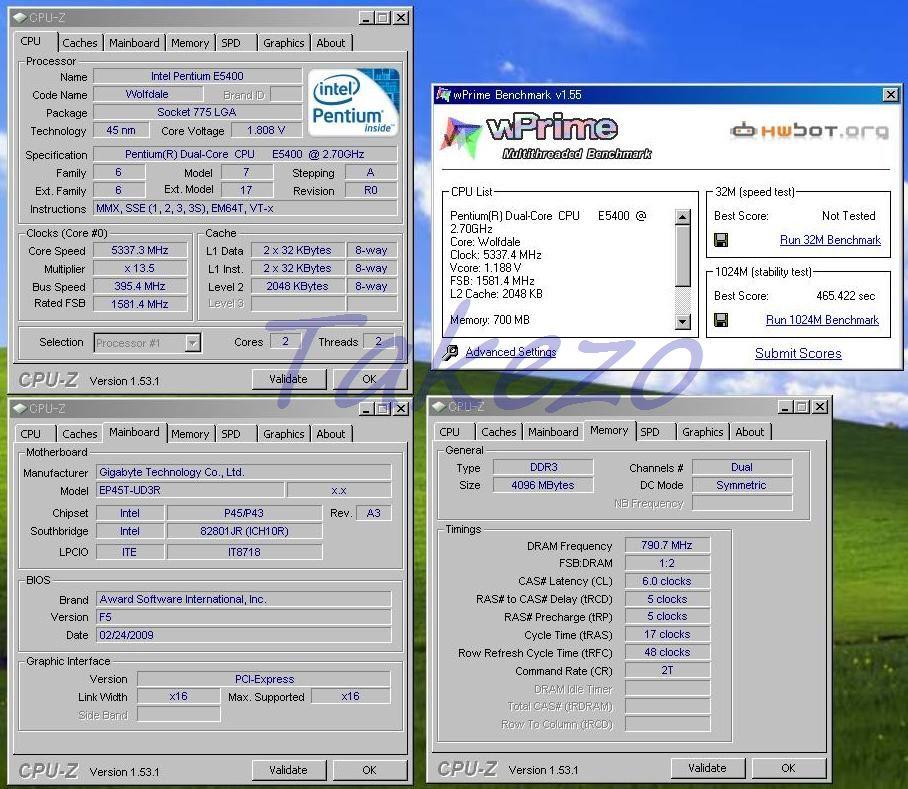Click the Advanced Settings wrench icon in wPrime
Image resolution: width=908 pixels, height=789 pixels.
tap(450, 352)
